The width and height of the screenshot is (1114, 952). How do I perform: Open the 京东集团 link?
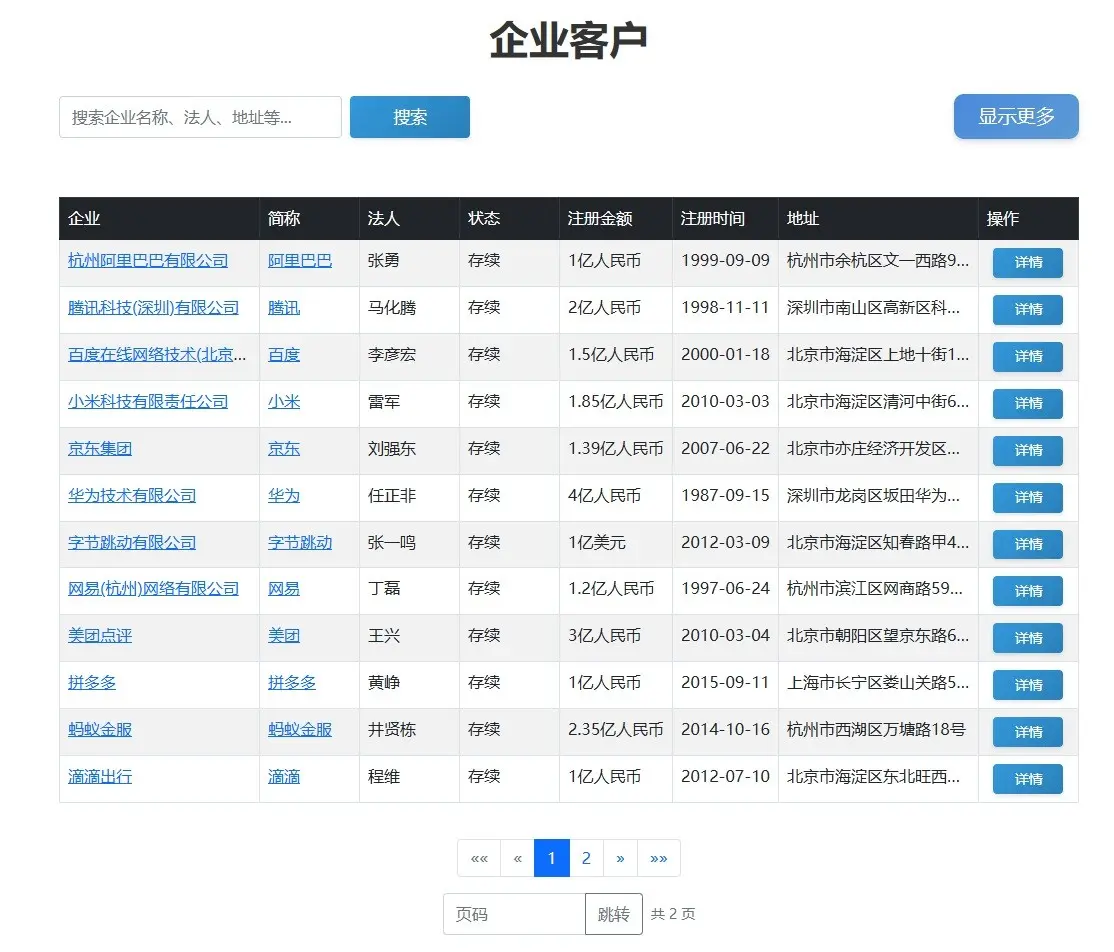coord(100,448)
